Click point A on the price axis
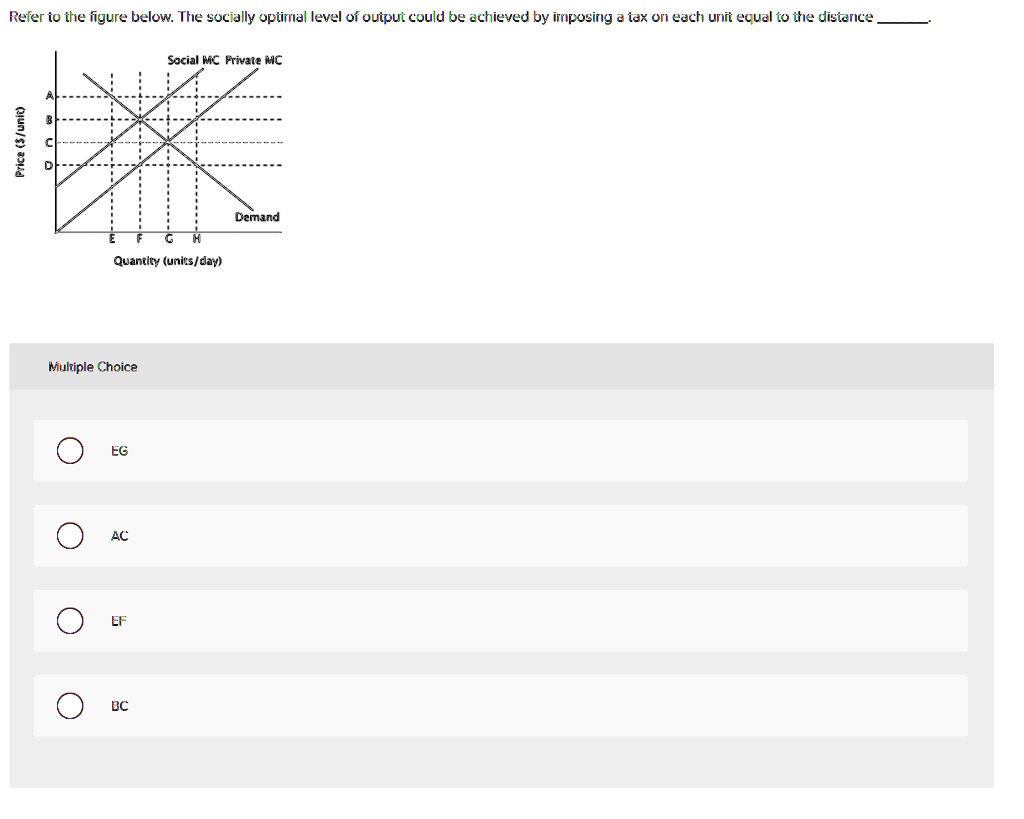The image size is (1024, 819). click(49, 95)
